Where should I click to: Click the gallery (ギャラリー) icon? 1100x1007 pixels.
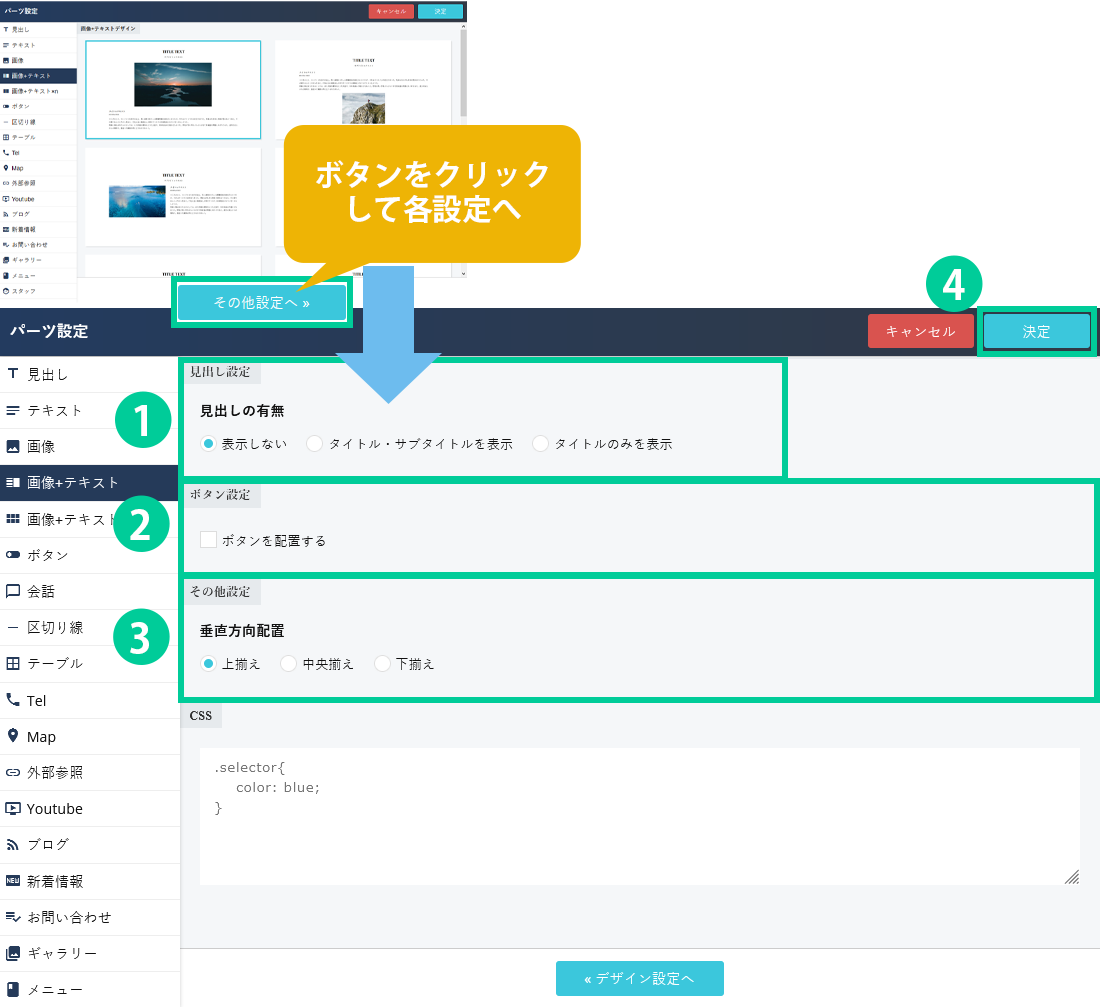(13, 953)
